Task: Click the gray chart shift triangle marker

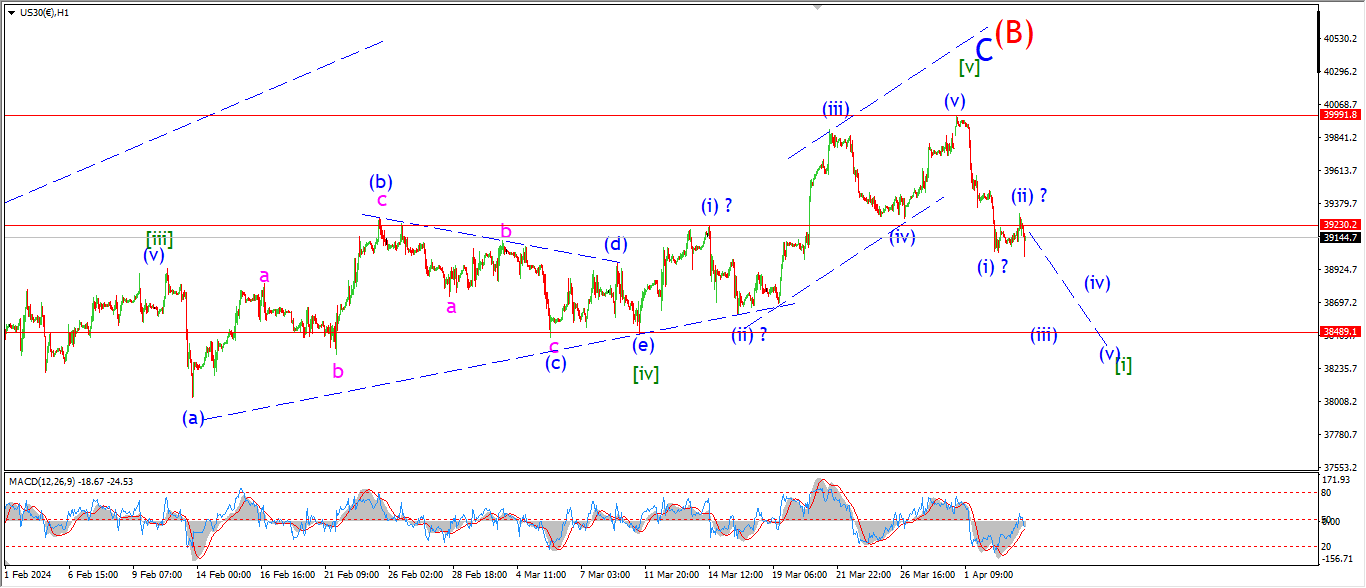Action: (x=819, y=7)
